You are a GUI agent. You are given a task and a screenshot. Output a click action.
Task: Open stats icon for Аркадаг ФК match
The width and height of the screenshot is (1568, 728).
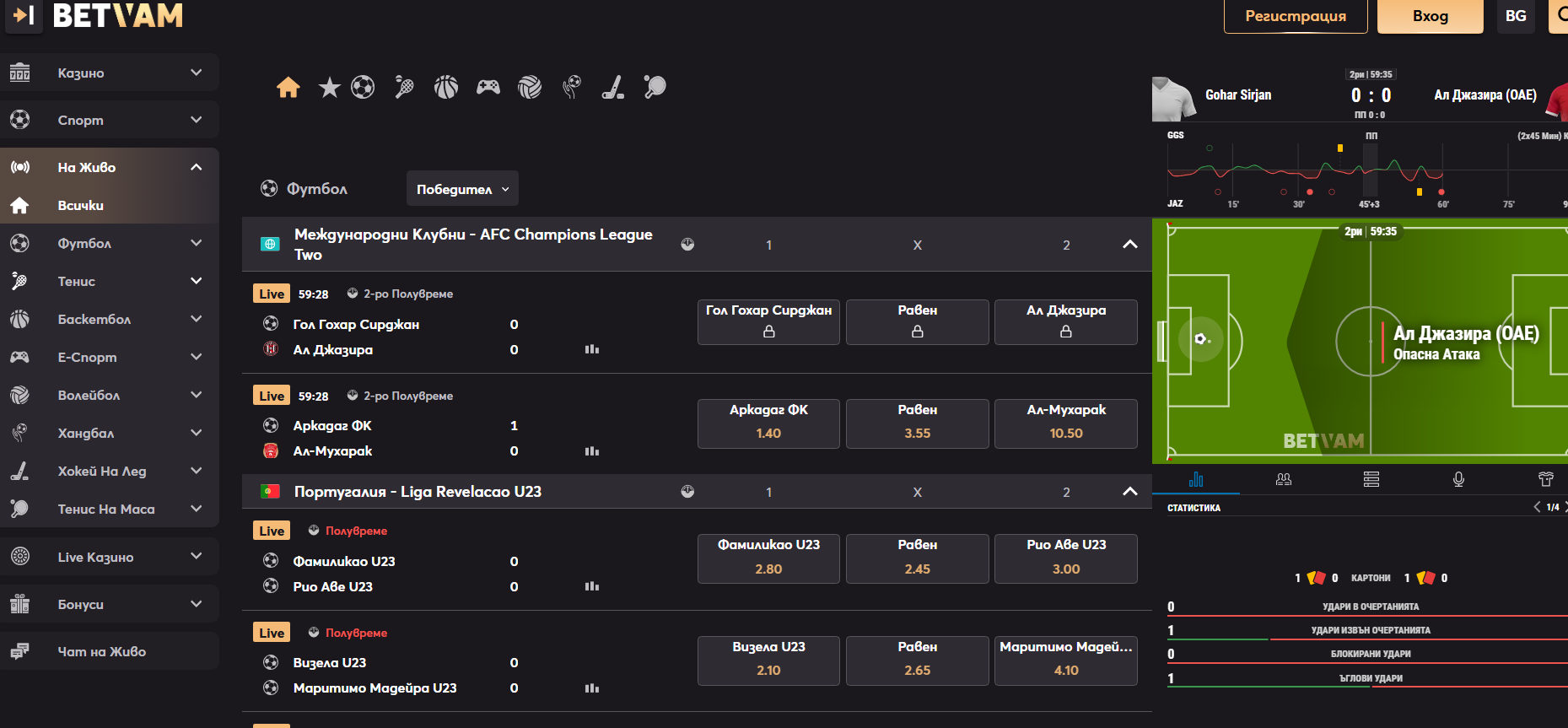pos(592,451)
